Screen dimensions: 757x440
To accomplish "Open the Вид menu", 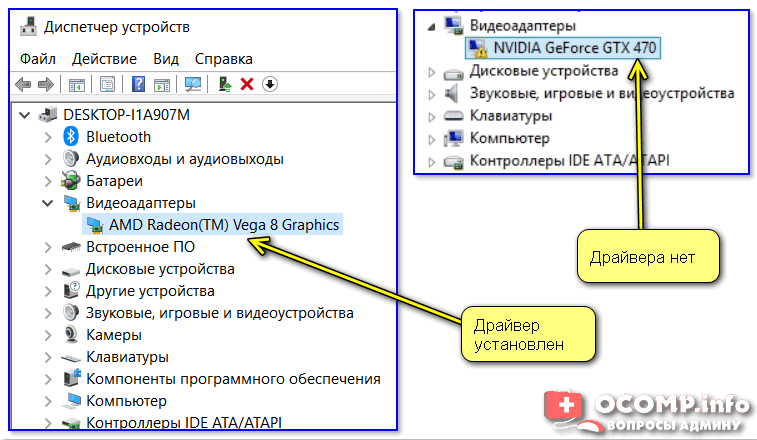I will click(166, 59).
